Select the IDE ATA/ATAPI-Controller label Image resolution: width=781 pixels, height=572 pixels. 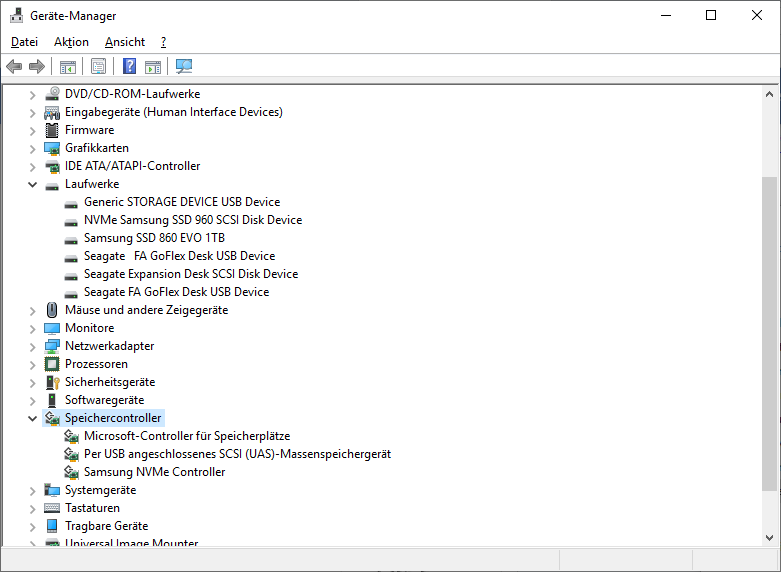[132, 166]
